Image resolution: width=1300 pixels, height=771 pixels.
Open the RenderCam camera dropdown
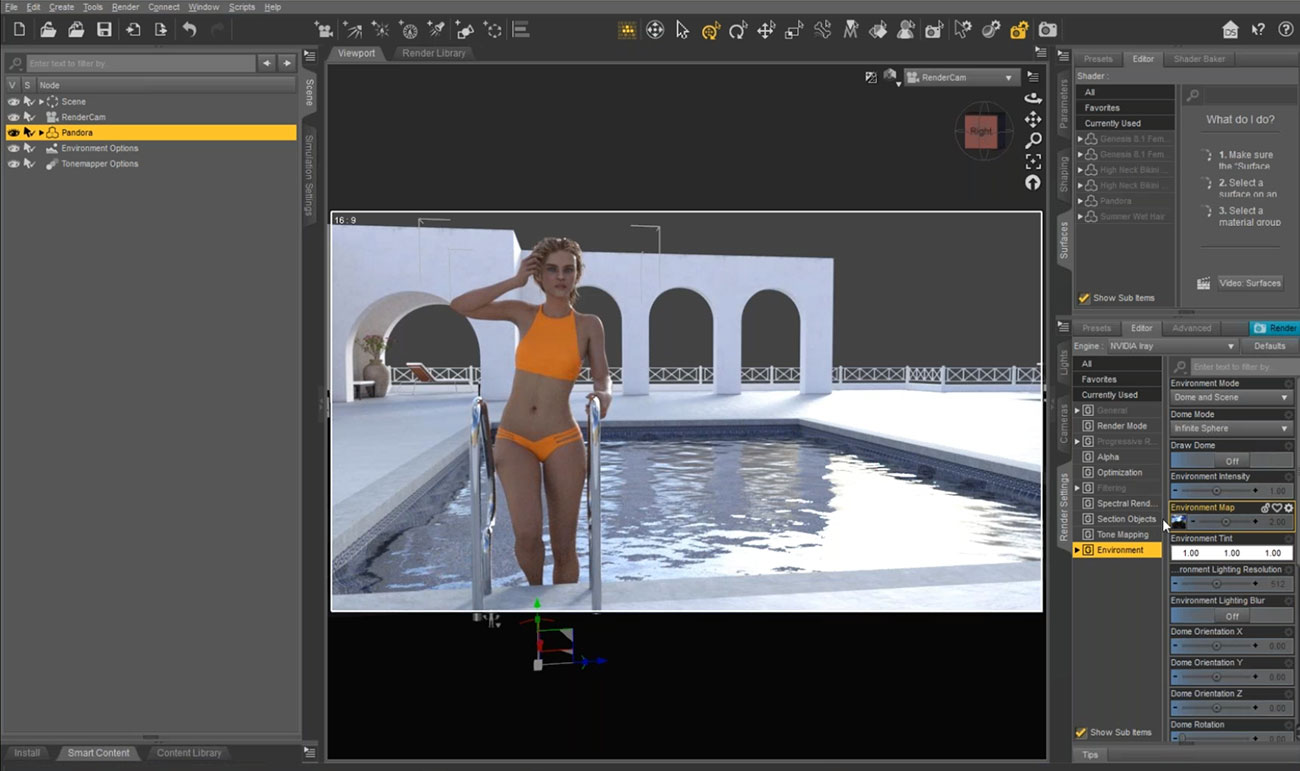pyautogui.click(x=961, y=77)
